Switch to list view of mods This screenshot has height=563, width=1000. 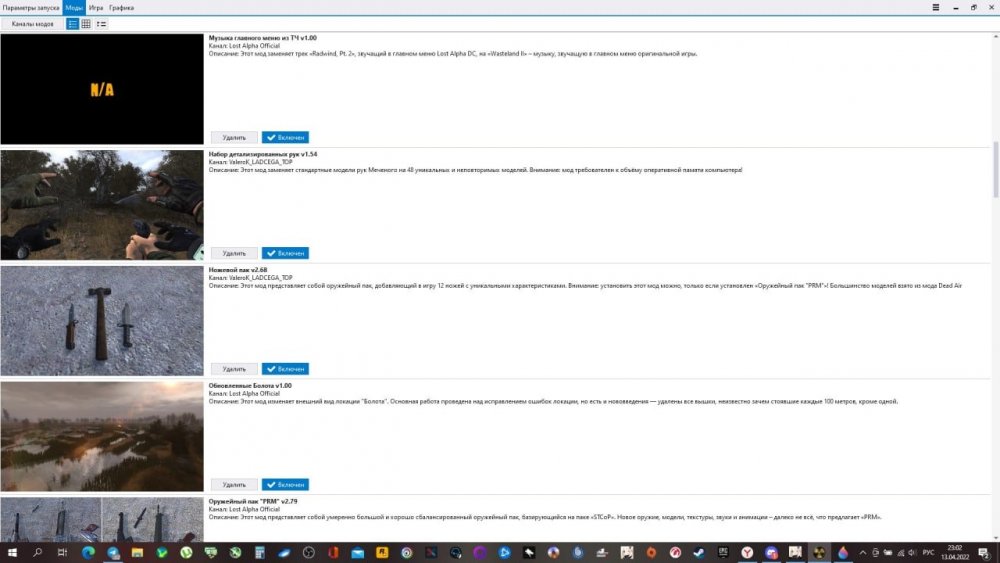point(73,24)
